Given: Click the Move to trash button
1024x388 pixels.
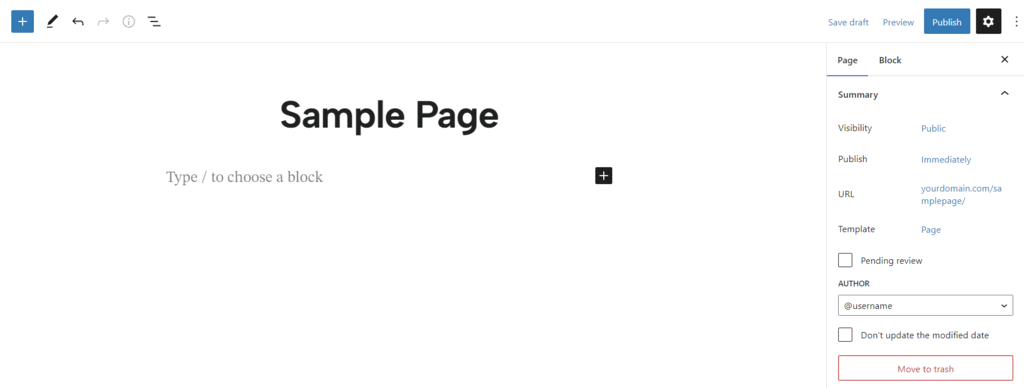Looking at the screenshot, I should tap(925, 368).
